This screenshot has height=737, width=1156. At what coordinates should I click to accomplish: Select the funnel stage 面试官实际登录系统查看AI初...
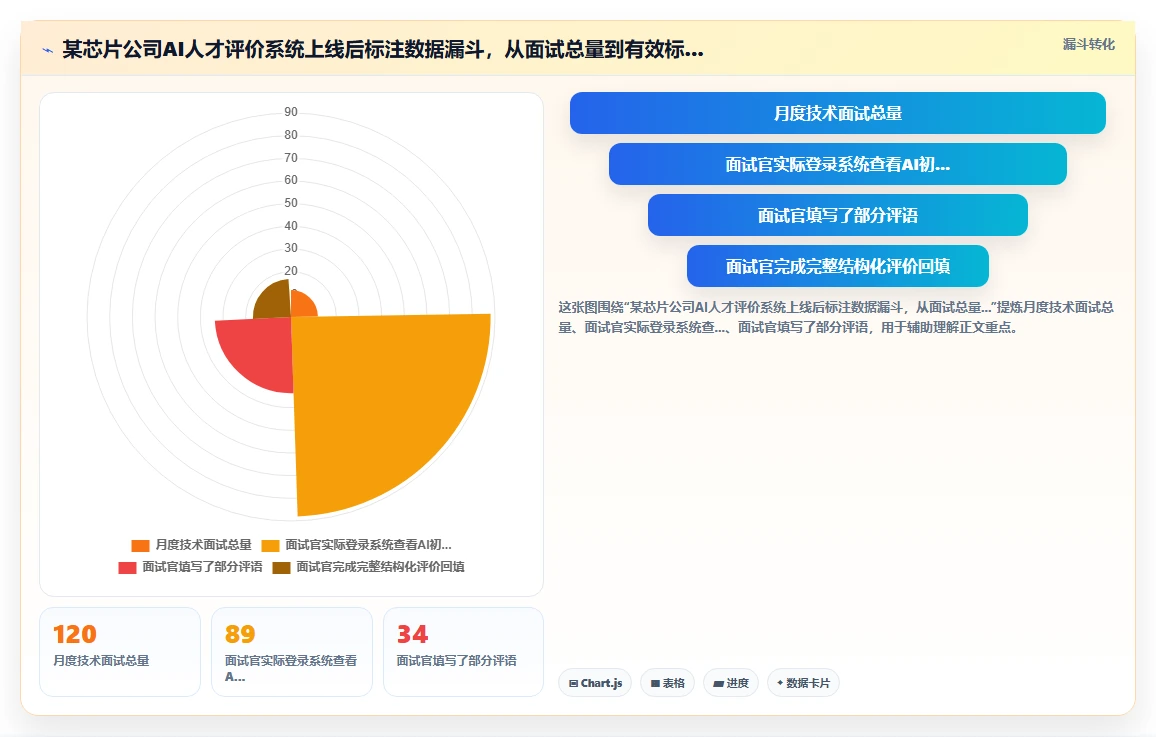pyautogui.click(x=838, y=164)
